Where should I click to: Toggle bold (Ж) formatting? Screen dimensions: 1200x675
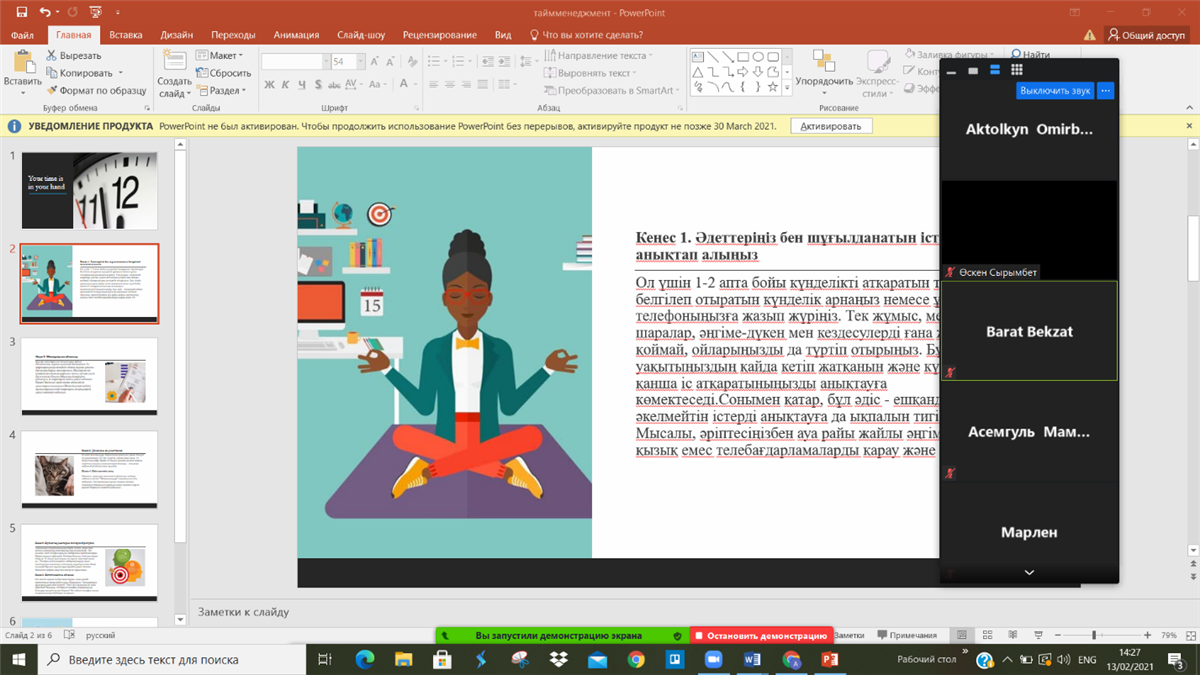click(270, 85)
